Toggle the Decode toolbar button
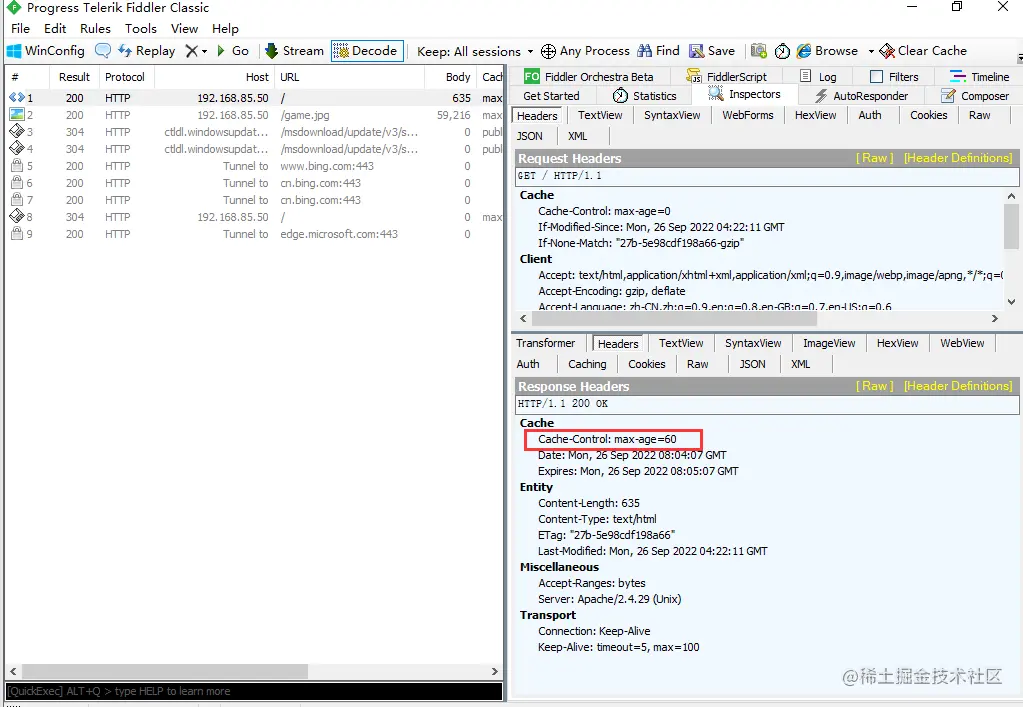1023x707 pixels. point(367,51)
